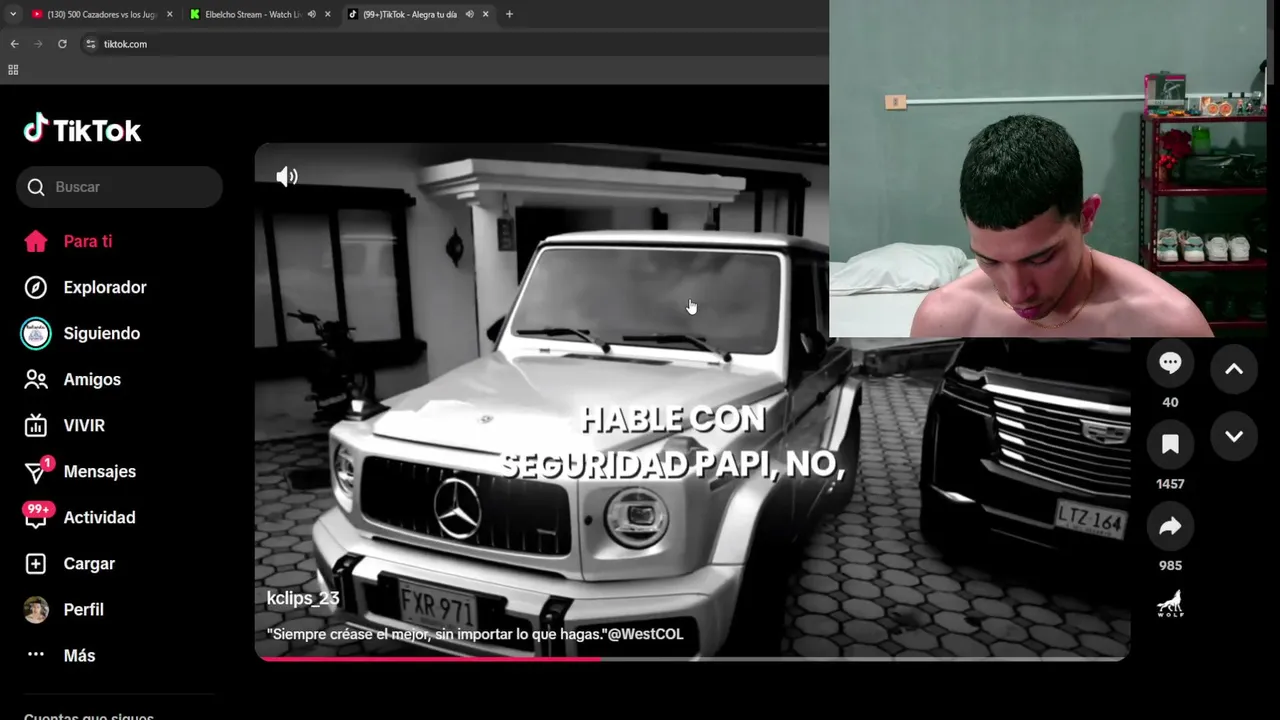Click the Perfil avatar thumbnail

tap(36, 609)
